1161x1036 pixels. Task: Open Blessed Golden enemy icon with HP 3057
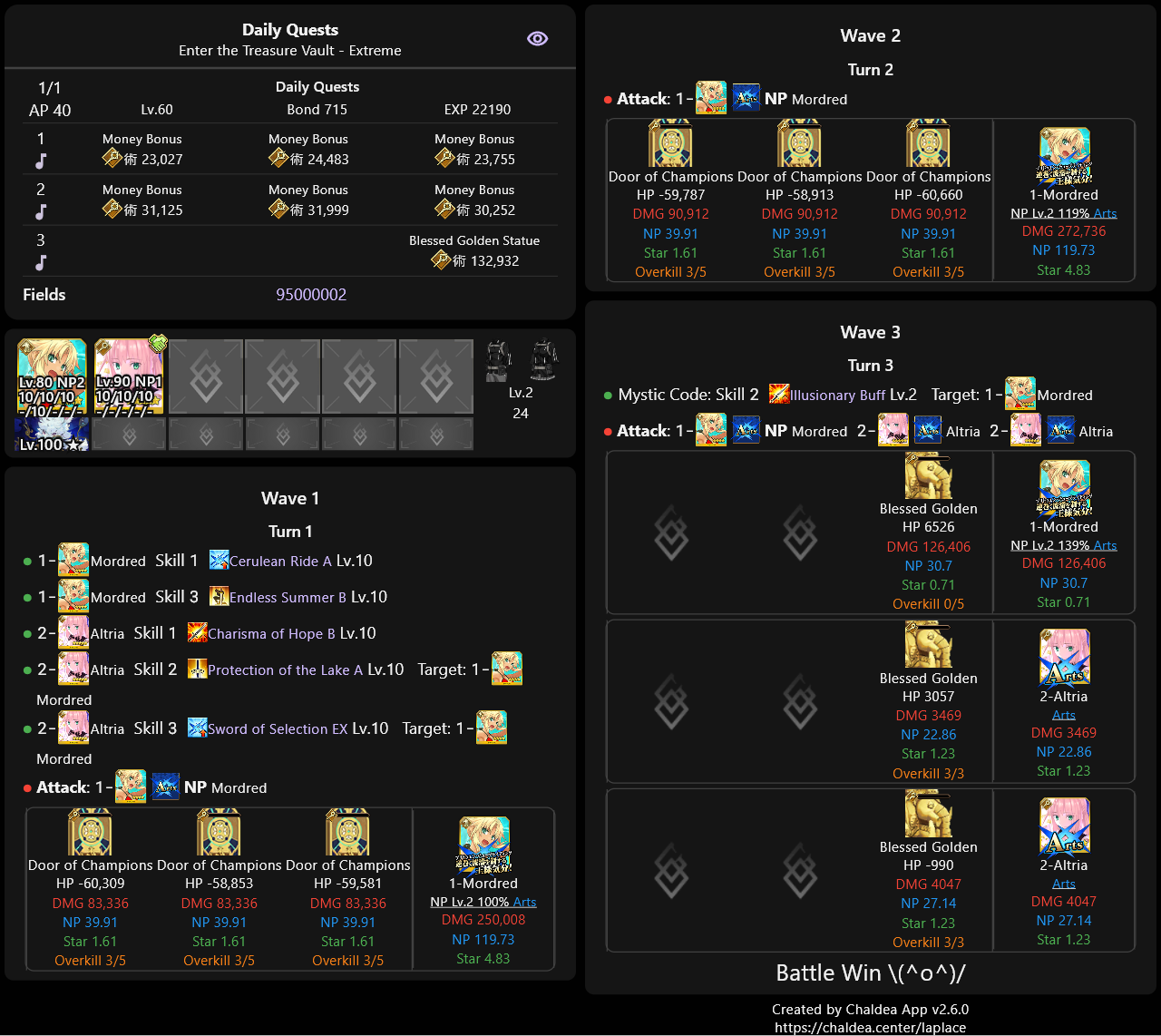tap(928, 645)
